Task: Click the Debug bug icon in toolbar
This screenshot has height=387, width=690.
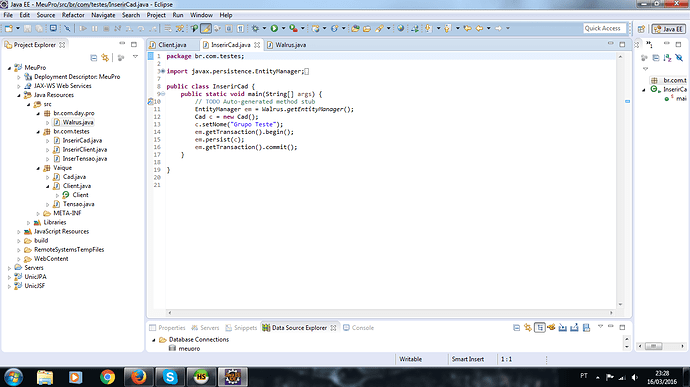Action: pos(255,29)
